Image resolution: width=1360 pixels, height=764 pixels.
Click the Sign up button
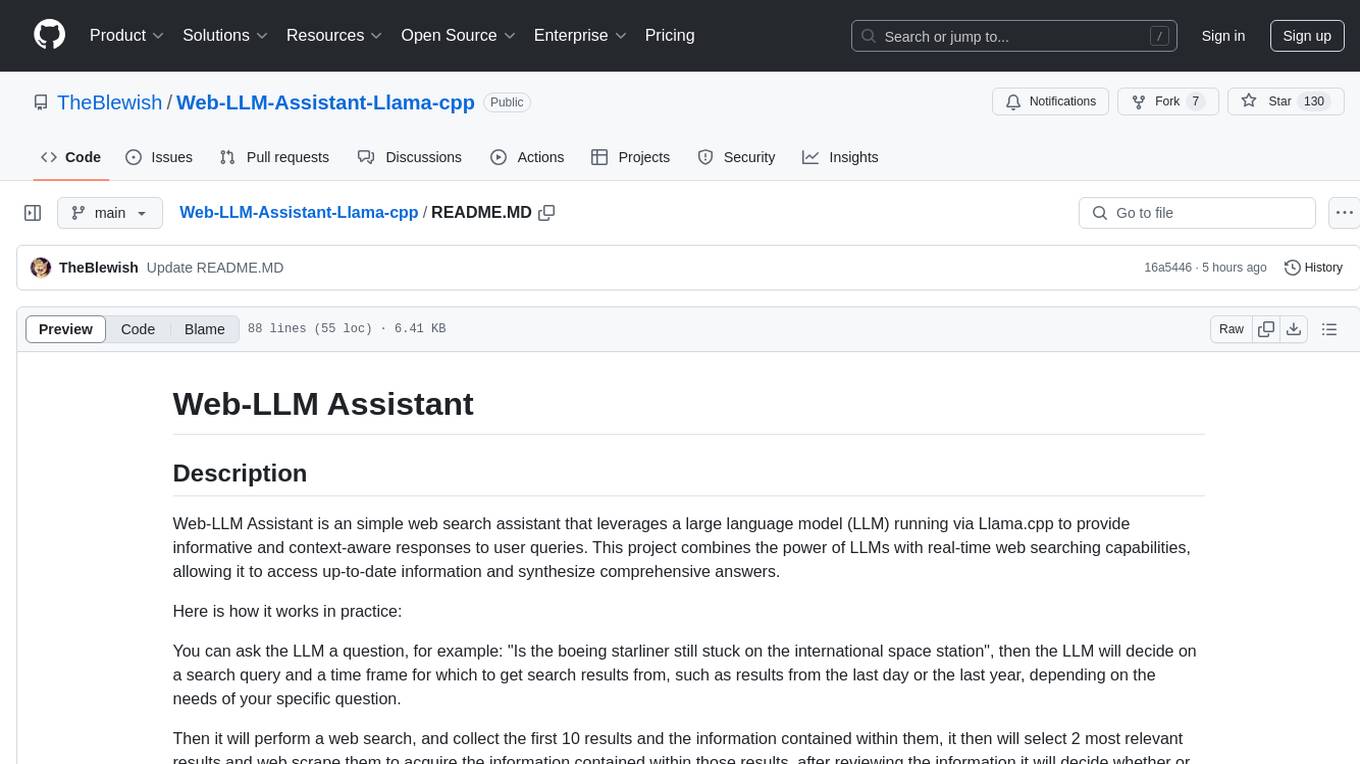tap(1307, 36)
